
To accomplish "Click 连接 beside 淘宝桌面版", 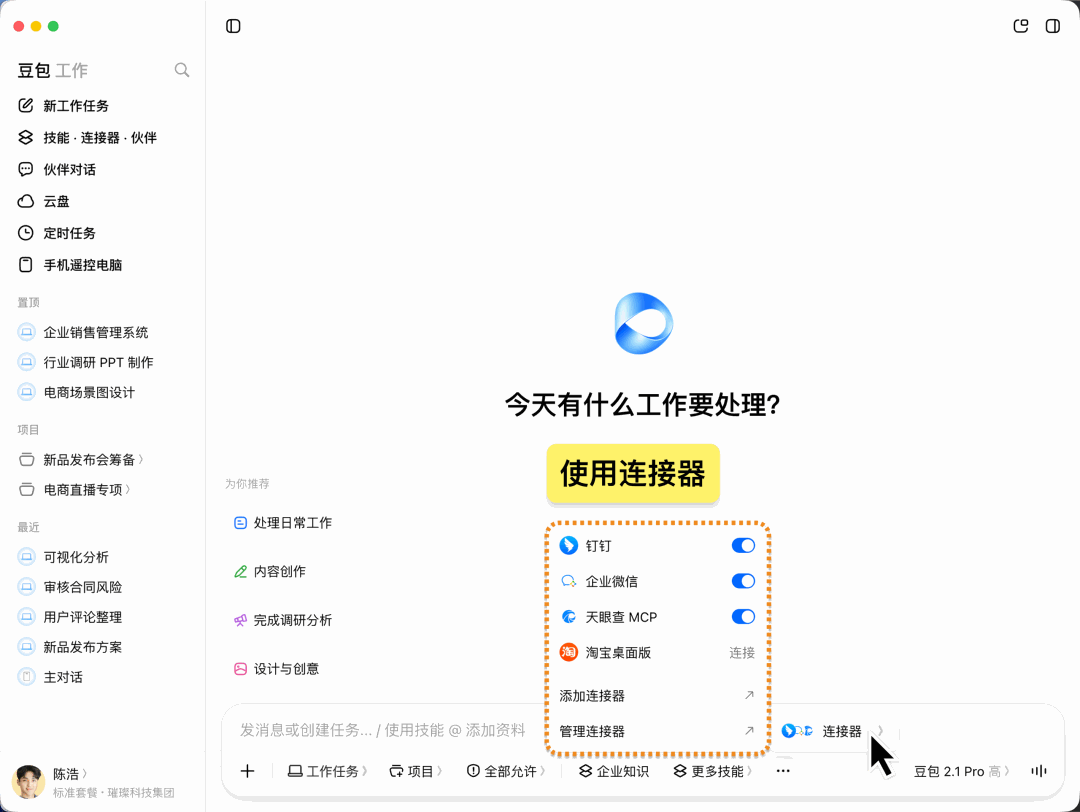I will tap(742, 652).
